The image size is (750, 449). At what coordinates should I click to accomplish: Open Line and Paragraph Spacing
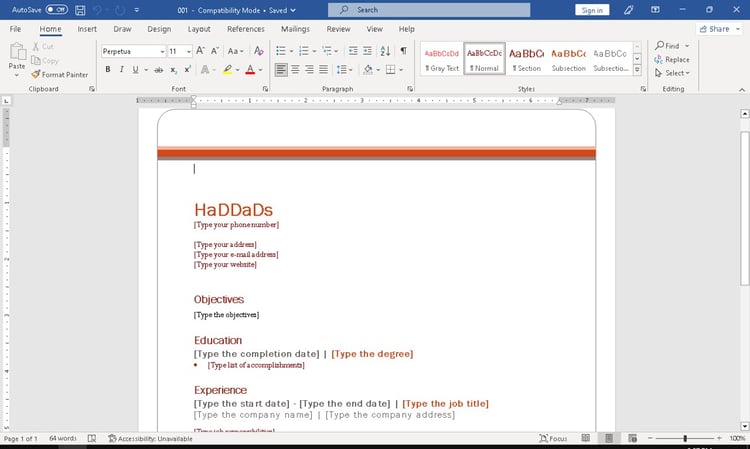pyautogui.click(x=344, y=70)
